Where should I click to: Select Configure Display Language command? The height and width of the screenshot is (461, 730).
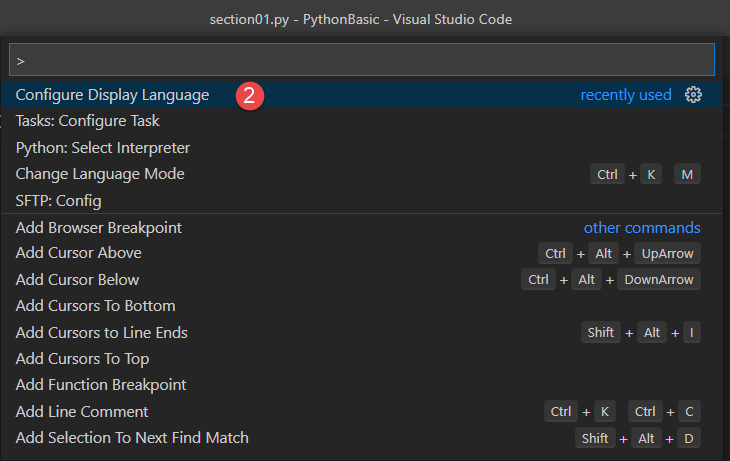point(112,95)
